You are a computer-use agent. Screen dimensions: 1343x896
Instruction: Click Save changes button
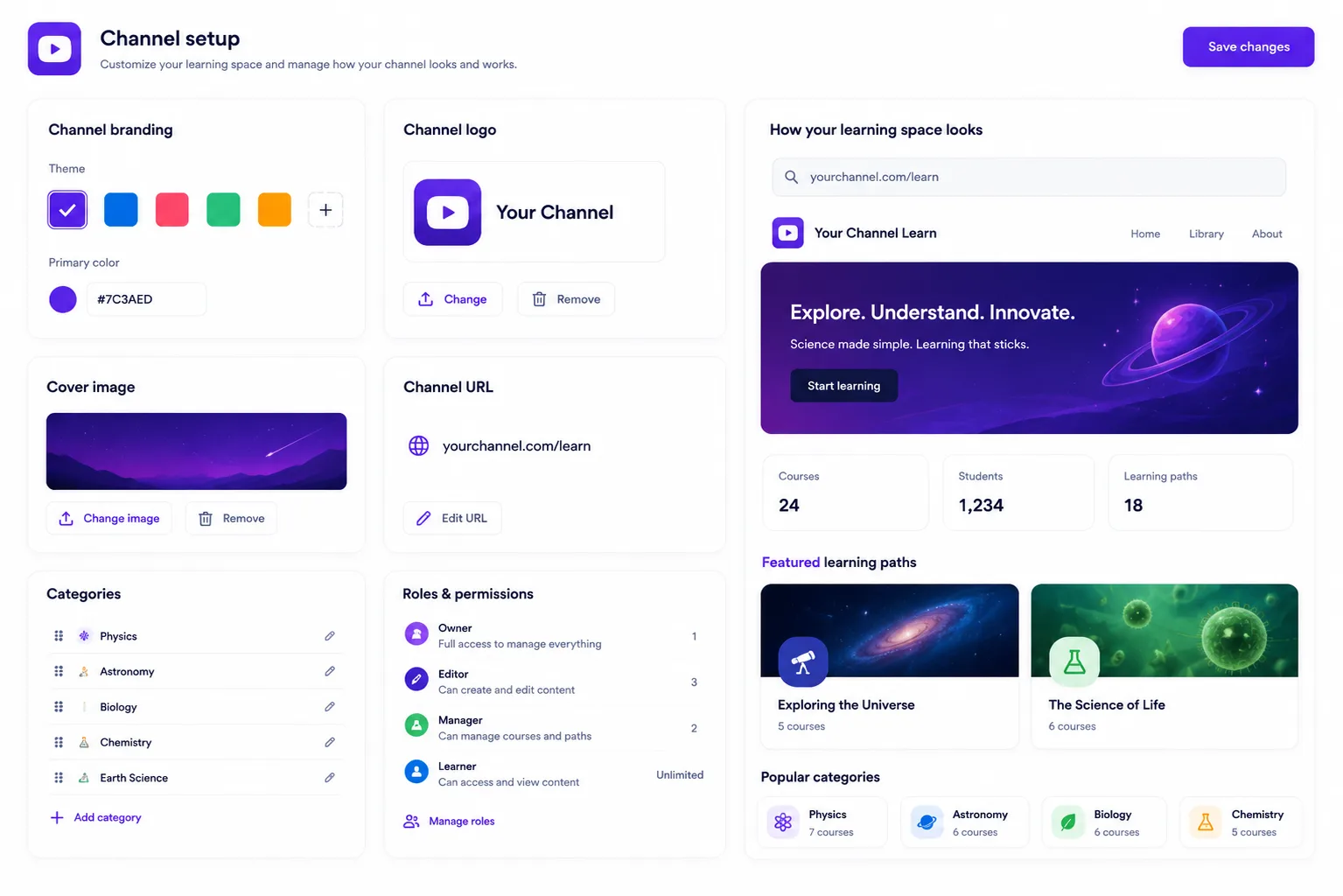coord(1248,47)
